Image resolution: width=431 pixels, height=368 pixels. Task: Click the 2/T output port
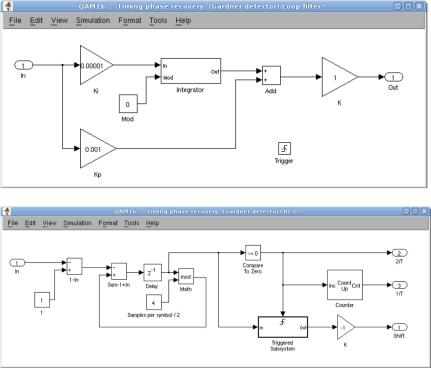tap(399, 253)
